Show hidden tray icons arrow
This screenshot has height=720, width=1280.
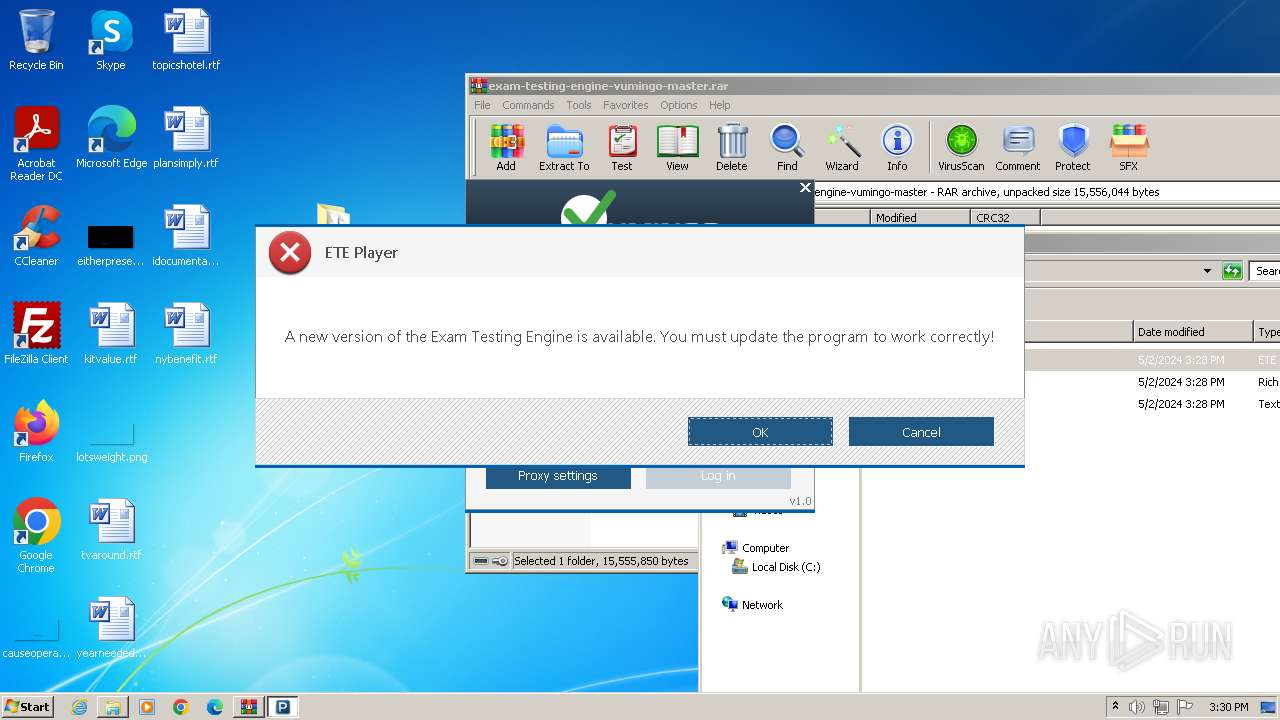1115,707
